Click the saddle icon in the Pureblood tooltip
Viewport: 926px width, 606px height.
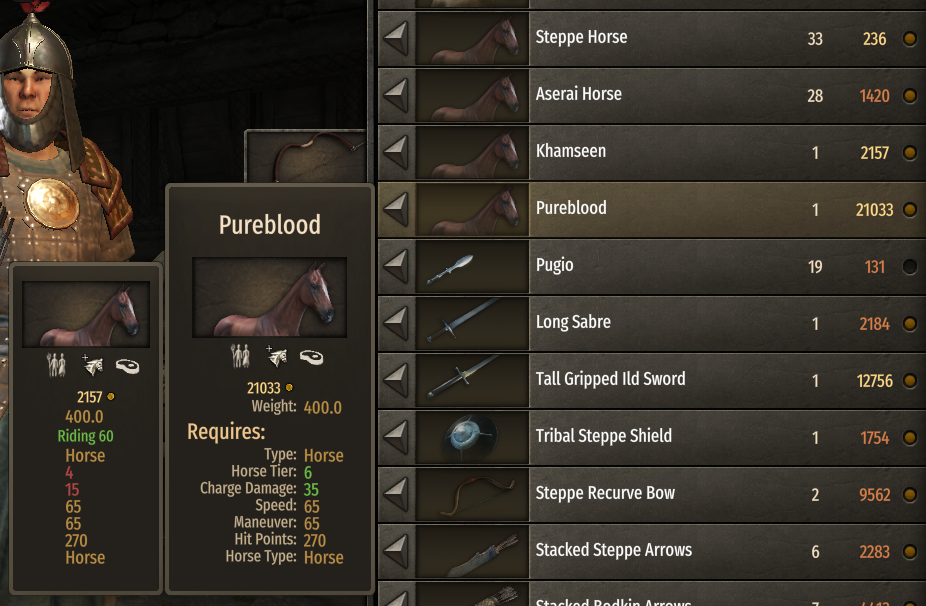pyautogui.click(x=311, y=357)
